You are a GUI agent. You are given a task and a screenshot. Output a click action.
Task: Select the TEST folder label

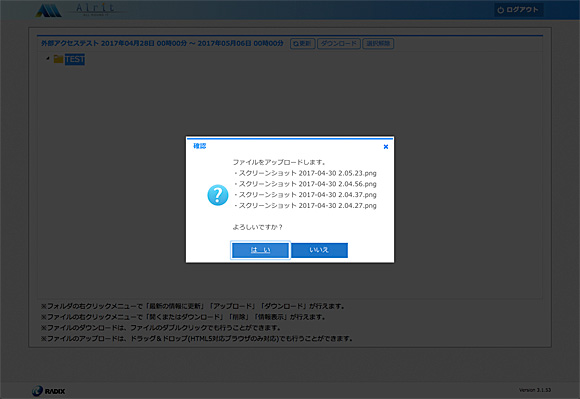(x=75, y=60)
